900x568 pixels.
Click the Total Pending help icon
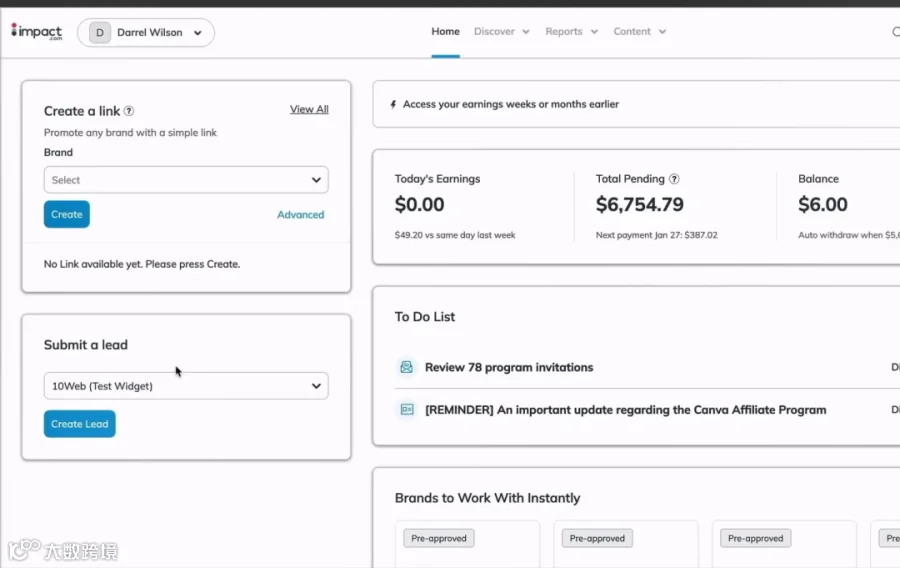click(674, 179)
